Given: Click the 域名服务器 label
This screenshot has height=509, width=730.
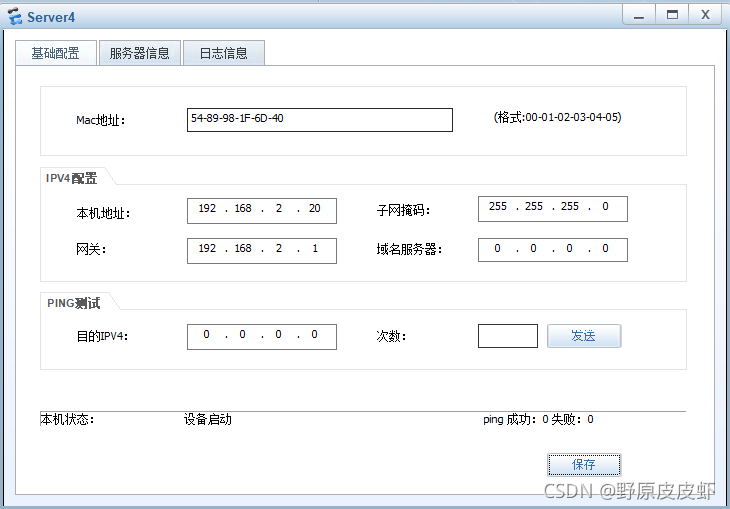Looking at the screenshot, I should pos(409,250).
